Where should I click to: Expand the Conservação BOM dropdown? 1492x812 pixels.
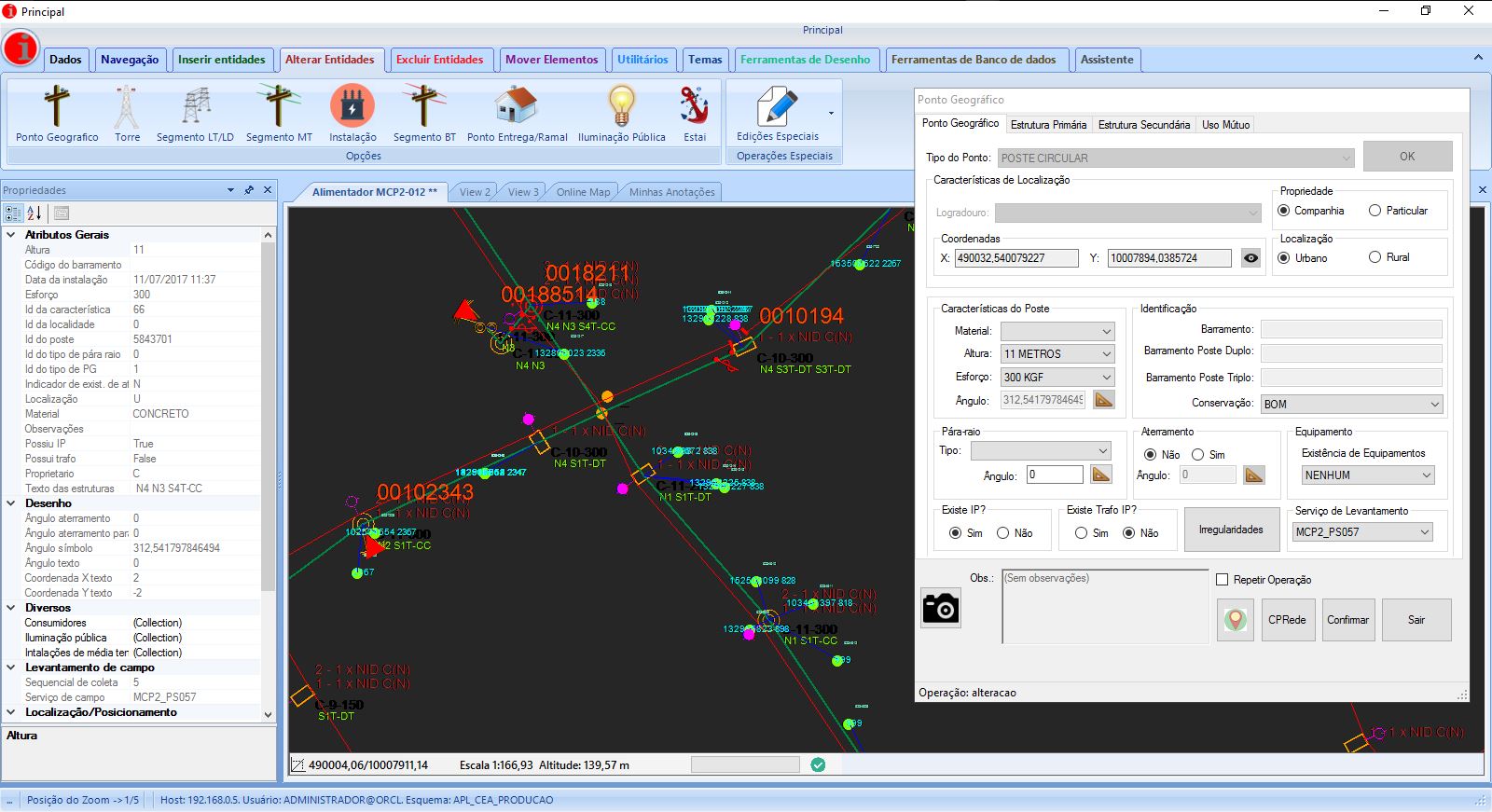1351,405
